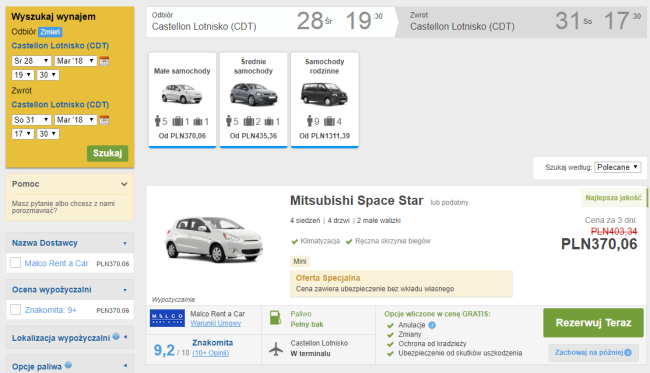The width and height of the screenshot is (650, 373).
Task: Click info icon beside Lokalizacja wypożyczalni
Action: (x=116, y=337)
